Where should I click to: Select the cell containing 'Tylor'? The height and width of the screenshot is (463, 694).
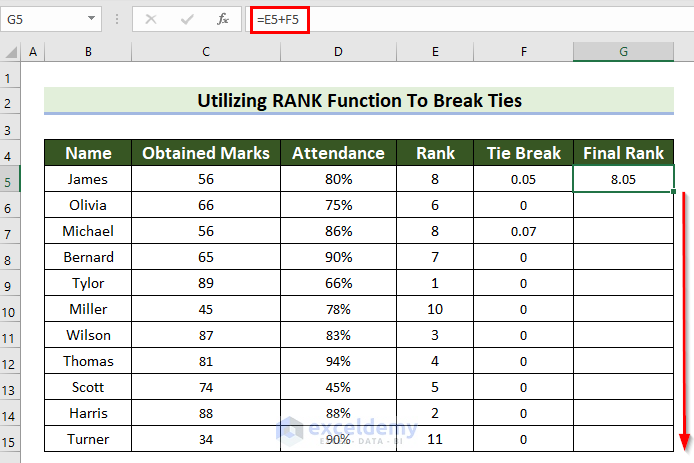point(88,283)
